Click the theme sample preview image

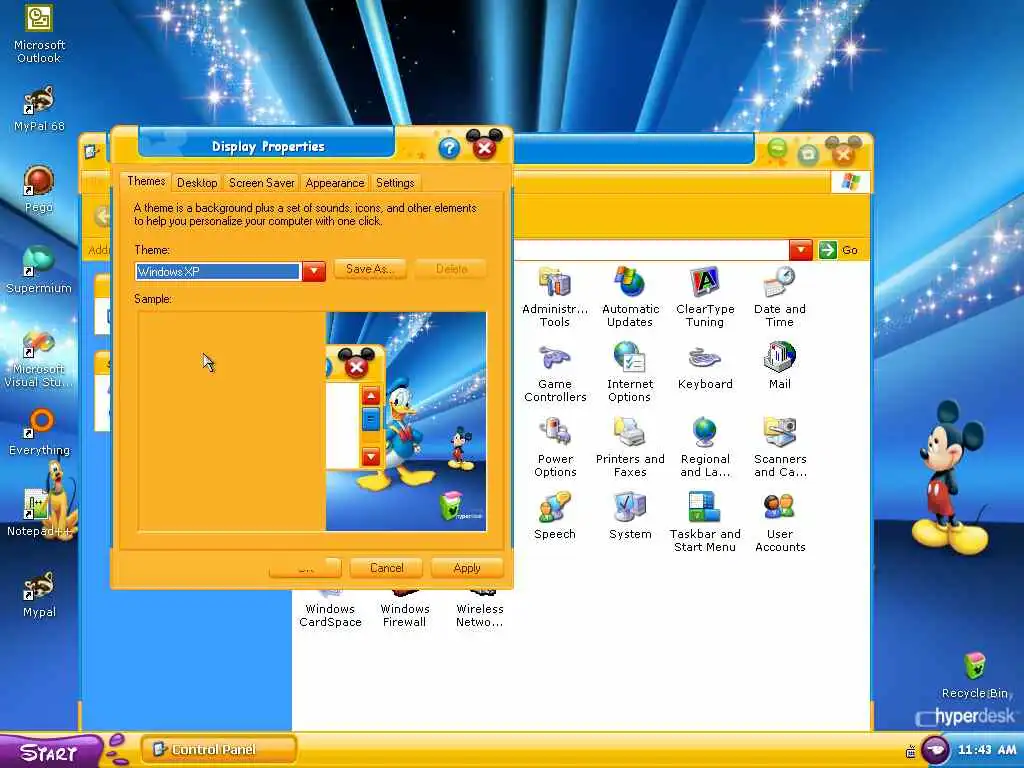coord(406,421)
